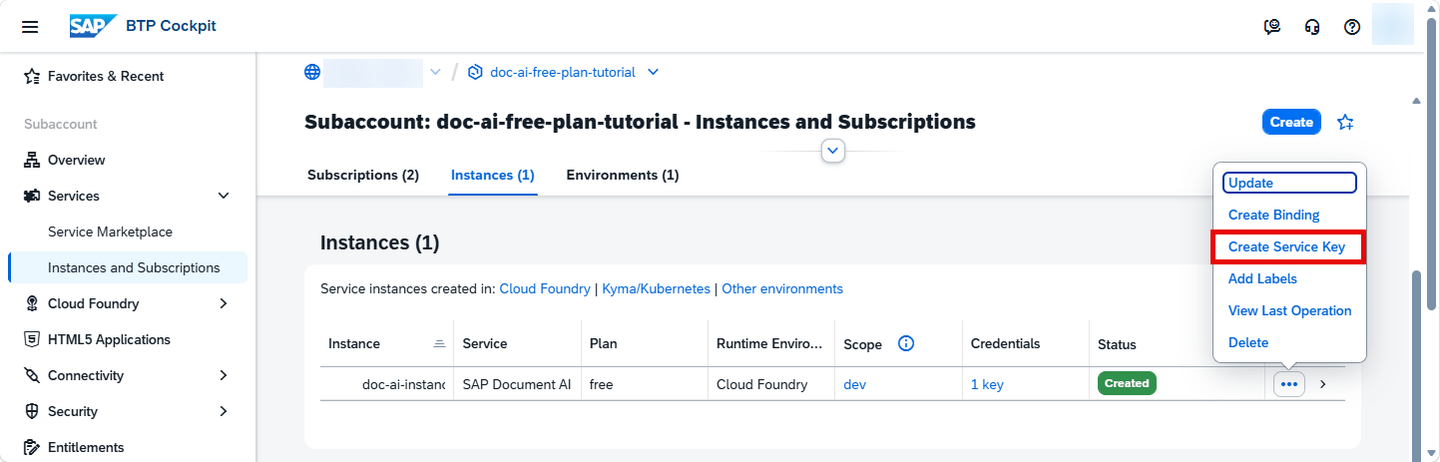
Task: Open the Cloud Foundry instances link
Action: [x=545, y=289]
